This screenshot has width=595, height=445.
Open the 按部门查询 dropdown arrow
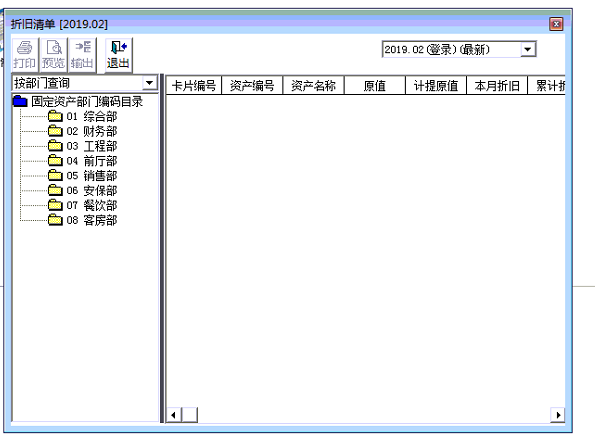pyautogui.click(x=150, y=82)
